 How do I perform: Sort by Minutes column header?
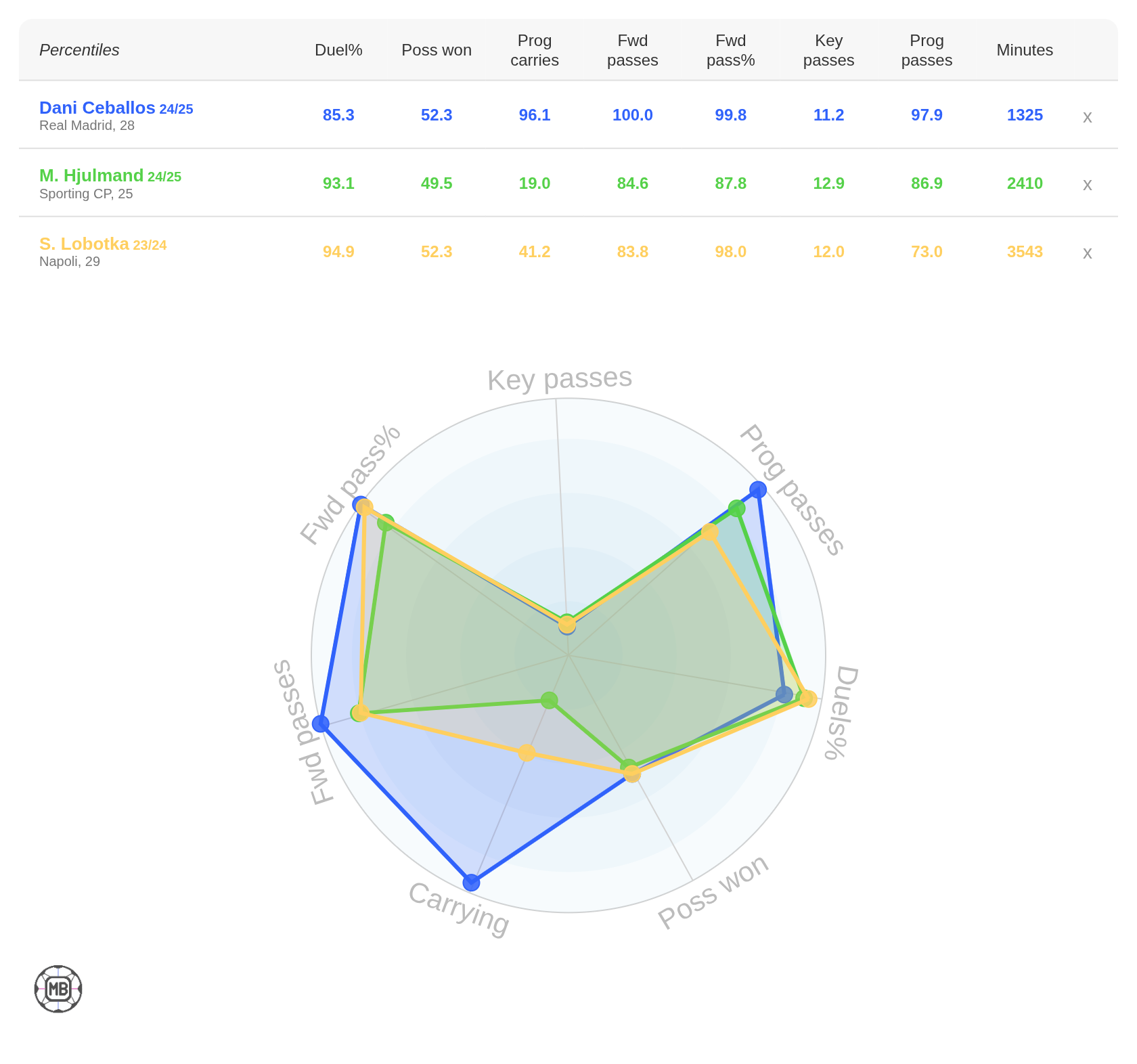(1025, 50)
